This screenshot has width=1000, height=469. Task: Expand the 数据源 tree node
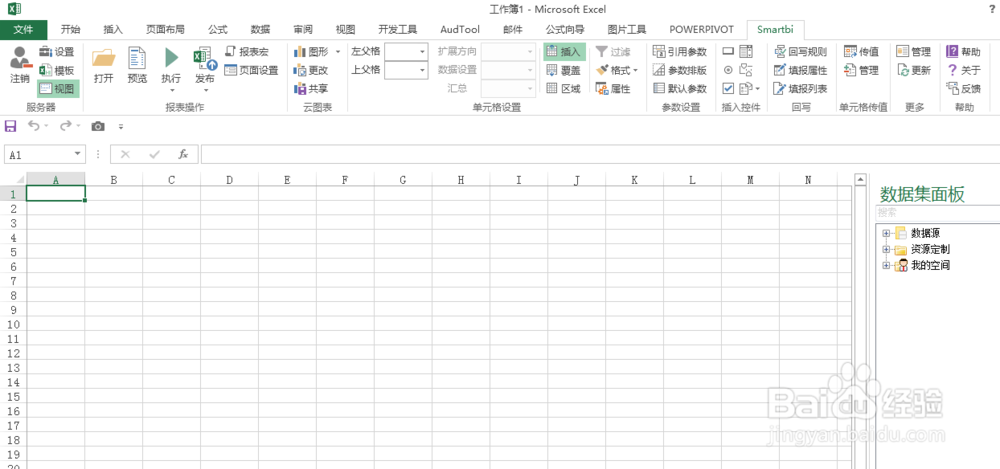pos(885,234)
